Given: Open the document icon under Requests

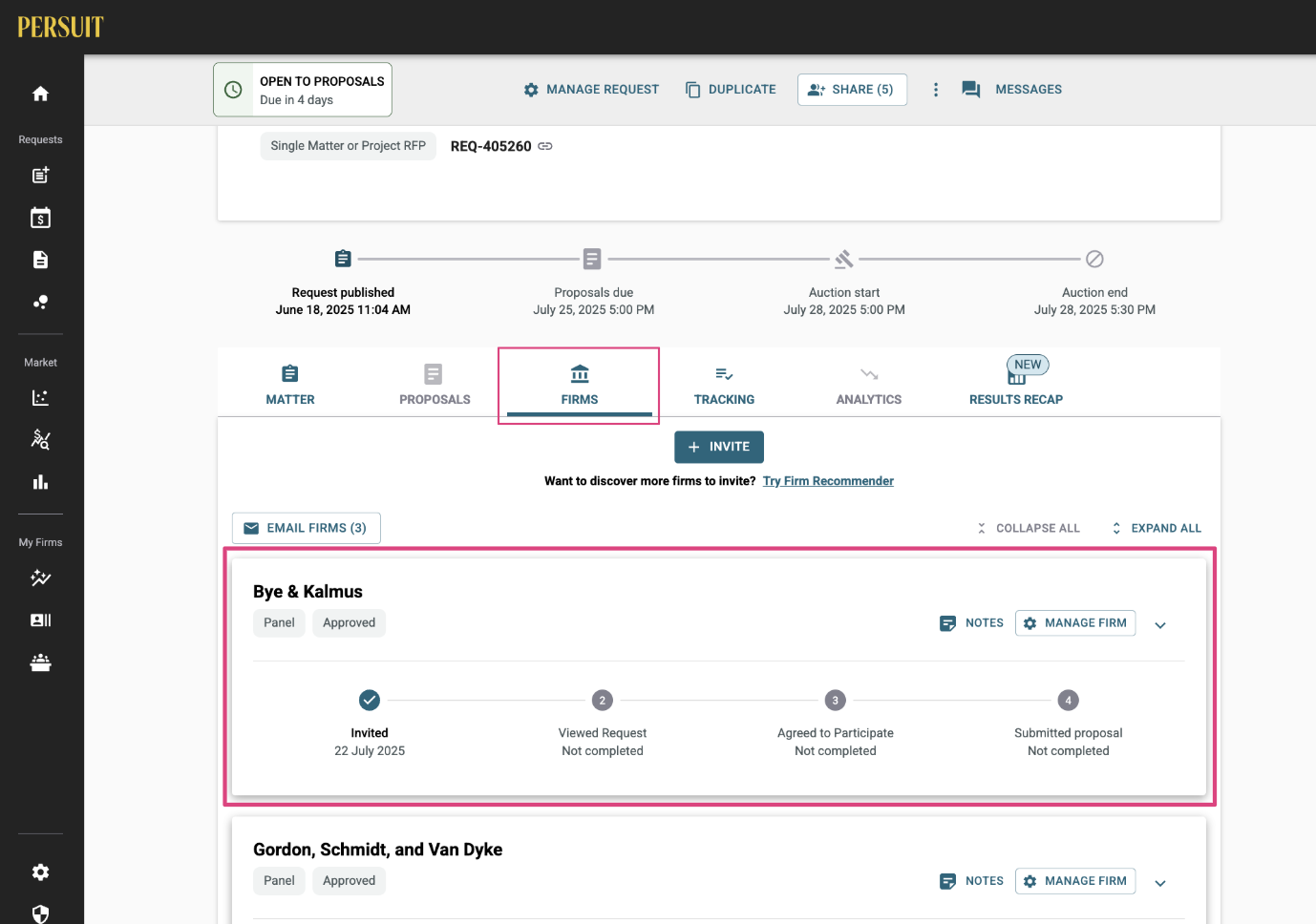Looking at the screenshot, I should point(40,260).
